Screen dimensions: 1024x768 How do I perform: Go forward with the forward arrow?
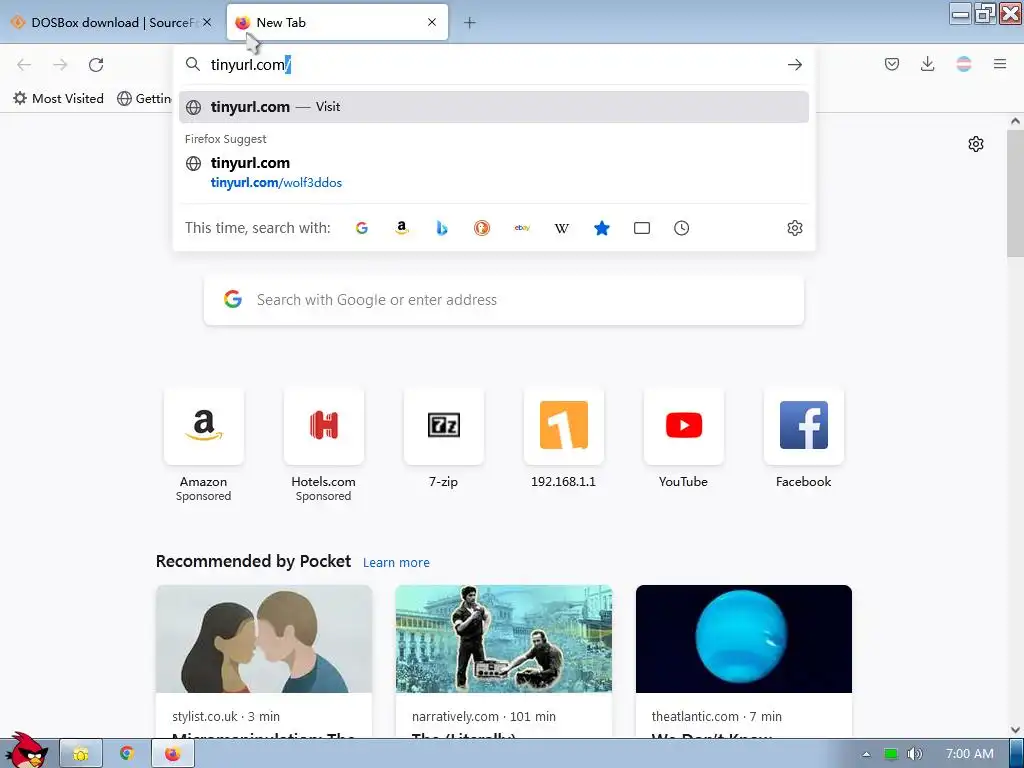coord(60,65)
